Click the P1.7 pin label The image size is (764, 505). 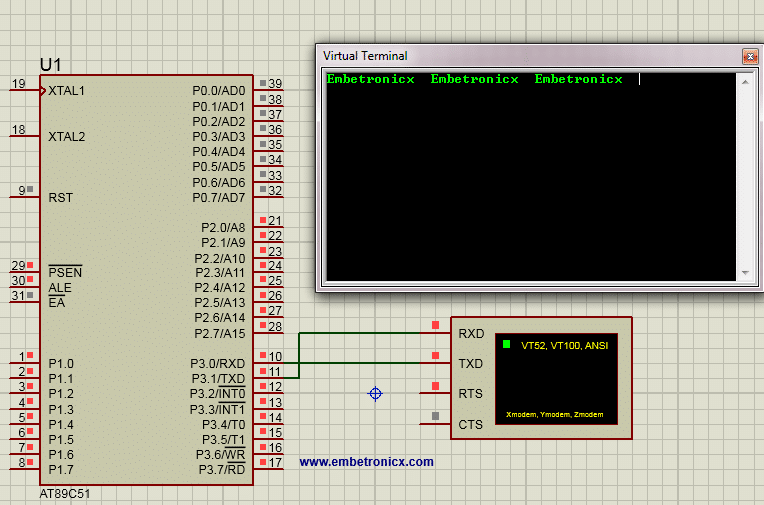[x=61, y=470]
